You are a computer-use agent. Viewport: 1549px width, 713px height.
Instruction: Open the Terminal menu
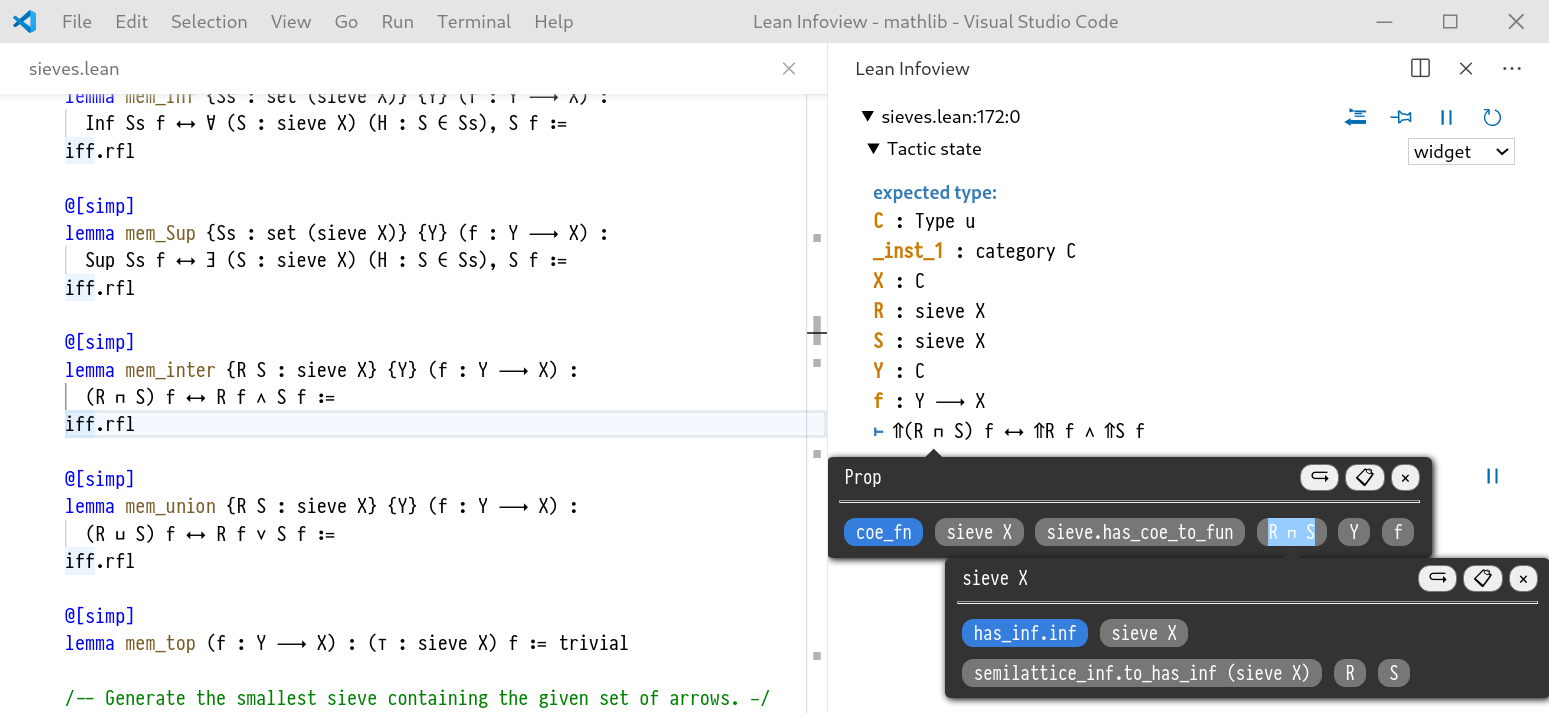click(x=473, y=21)
